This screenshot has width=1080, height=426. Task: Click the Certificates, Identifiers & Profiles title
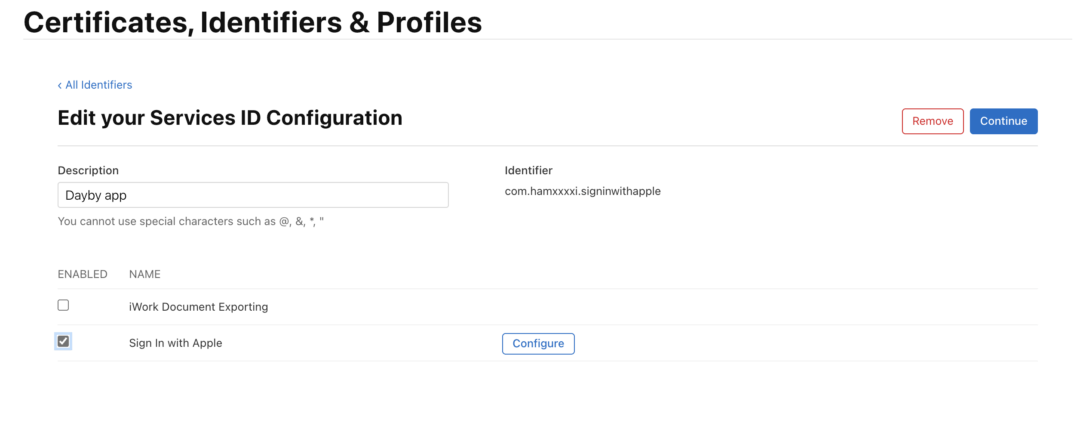click(253, 22)
